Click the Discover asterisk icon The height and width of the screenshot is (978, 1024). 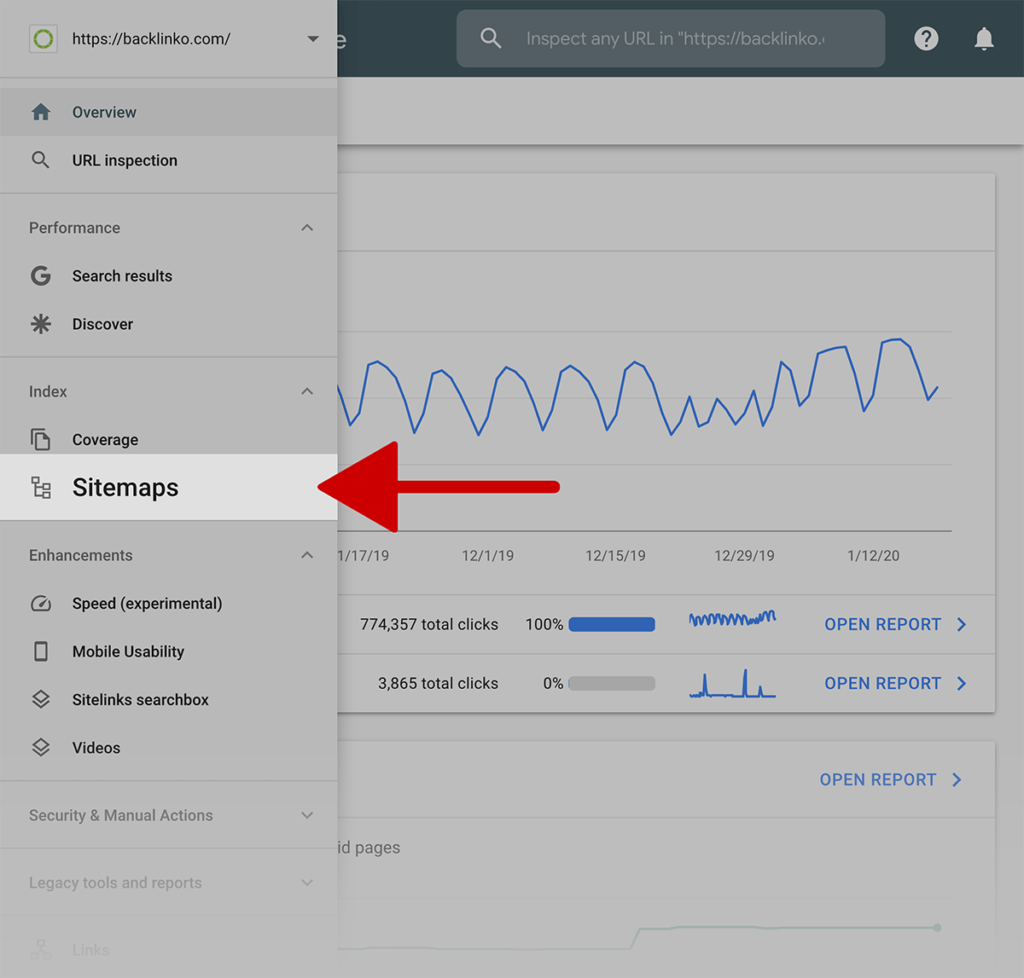41,324
